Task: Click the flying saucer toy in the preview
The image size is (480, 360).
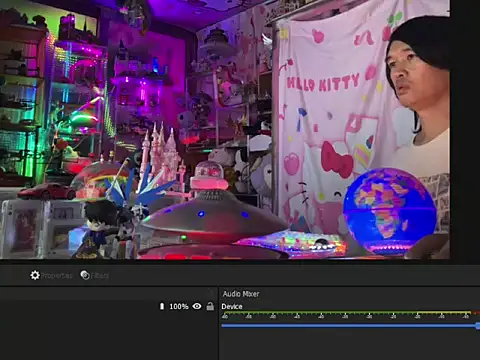Action: click(x=213, y=217)
